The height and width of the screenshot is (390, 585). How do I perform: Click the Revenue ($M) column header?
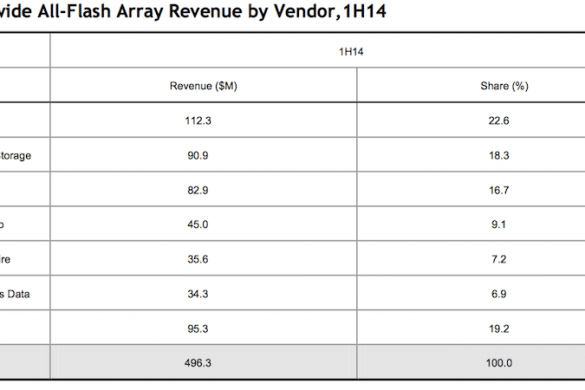point(203,86)
